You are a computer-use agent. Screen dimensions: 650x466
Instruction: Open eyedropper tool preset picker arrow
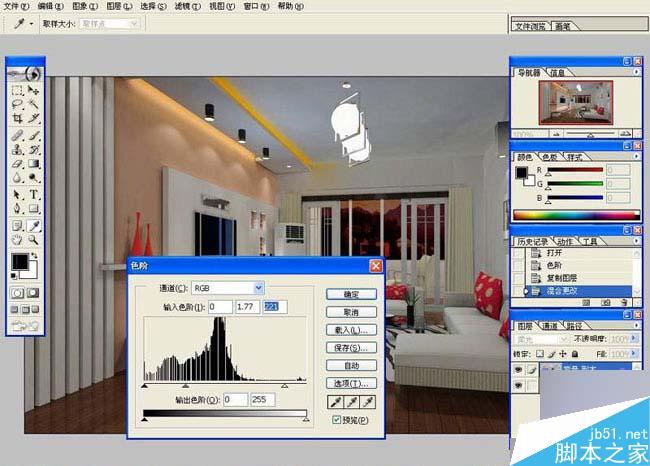pyautogui.click(x=31, y=24)
